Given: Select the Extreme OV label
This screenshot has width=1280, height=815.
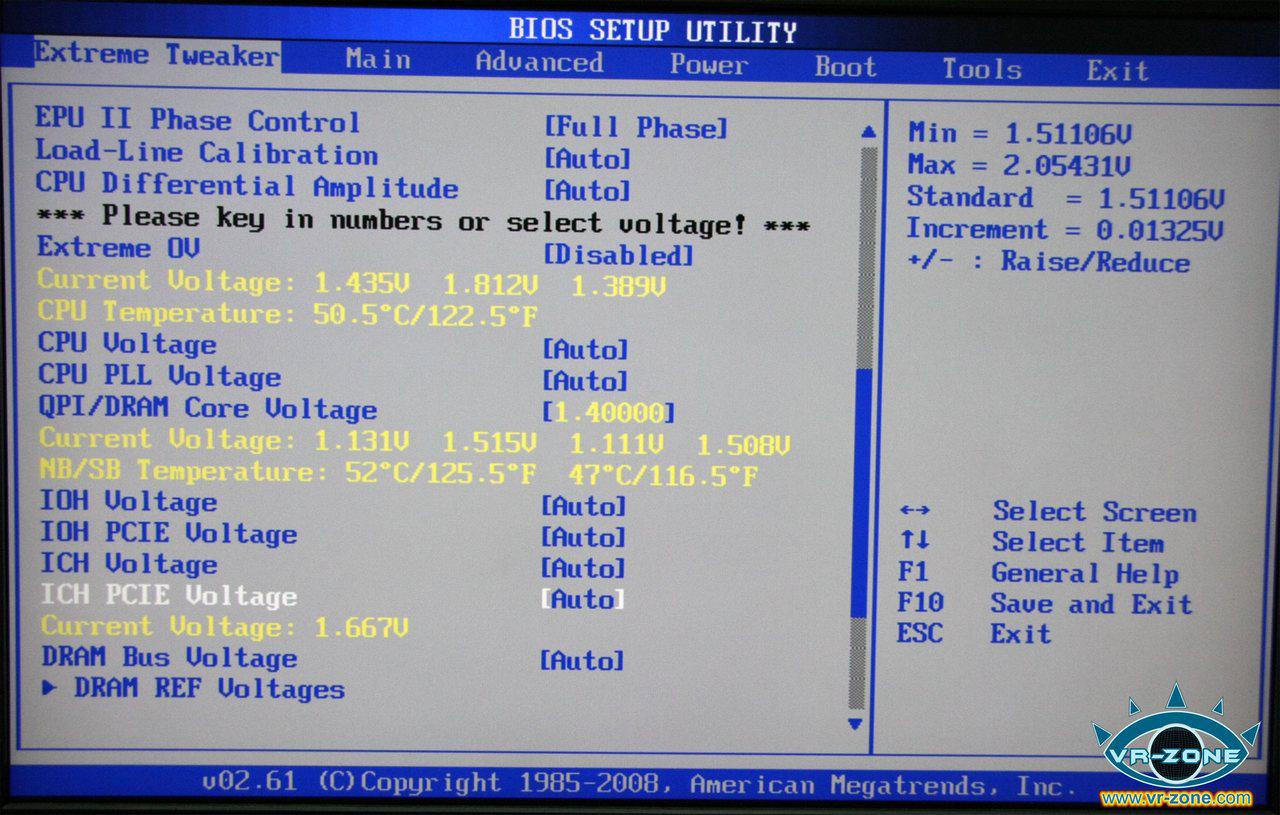Looking at the screenshot, I should click(x=119, y=247).
